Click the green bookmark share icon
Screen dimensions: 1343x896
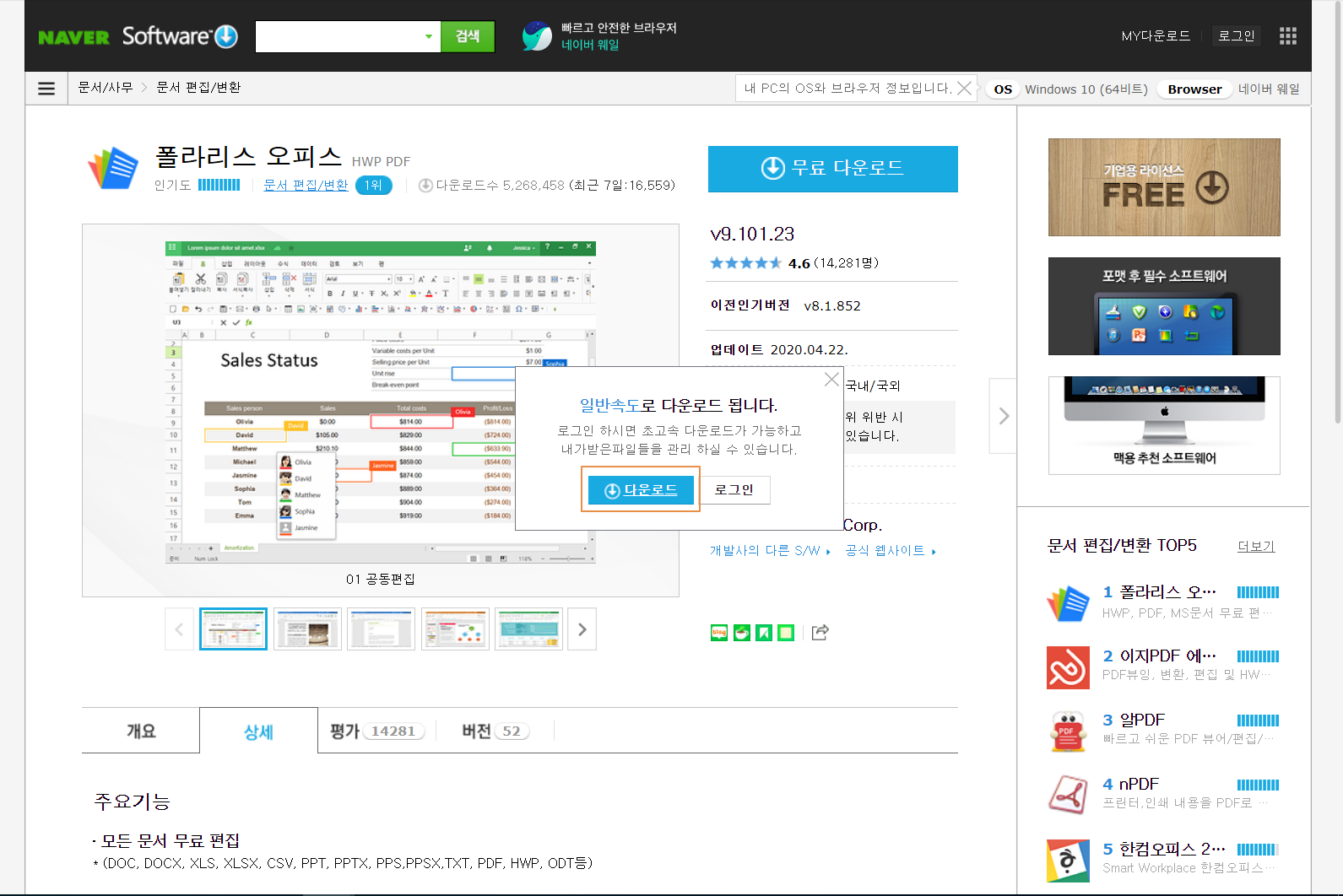tap(764, 633)
